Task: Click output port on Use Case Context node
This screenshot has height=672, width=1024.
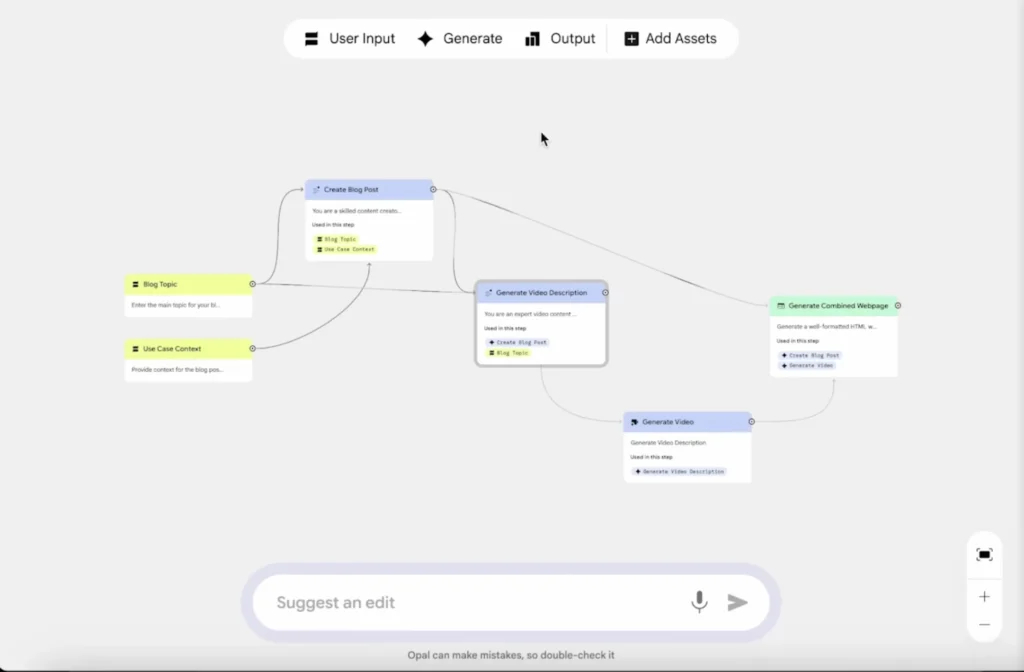Action: click(252, 349)
